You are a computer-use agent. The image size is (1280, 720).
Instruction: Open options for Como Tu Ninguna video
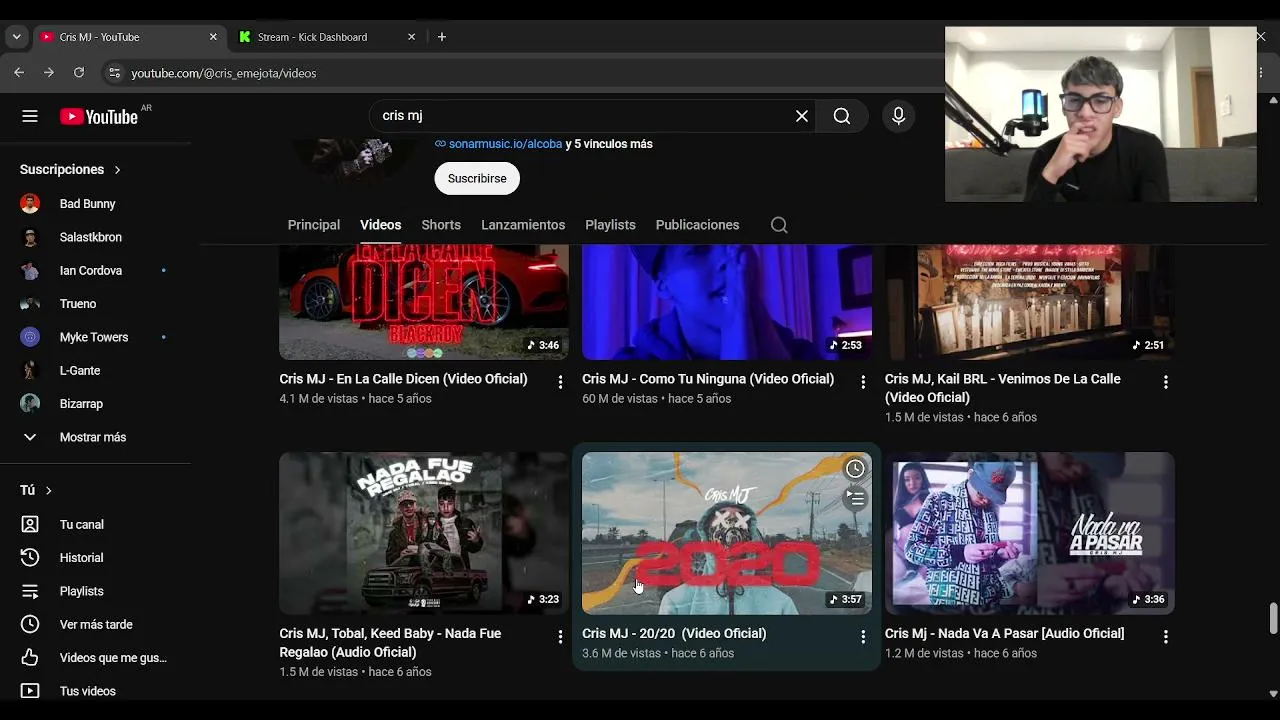[863, 382]
